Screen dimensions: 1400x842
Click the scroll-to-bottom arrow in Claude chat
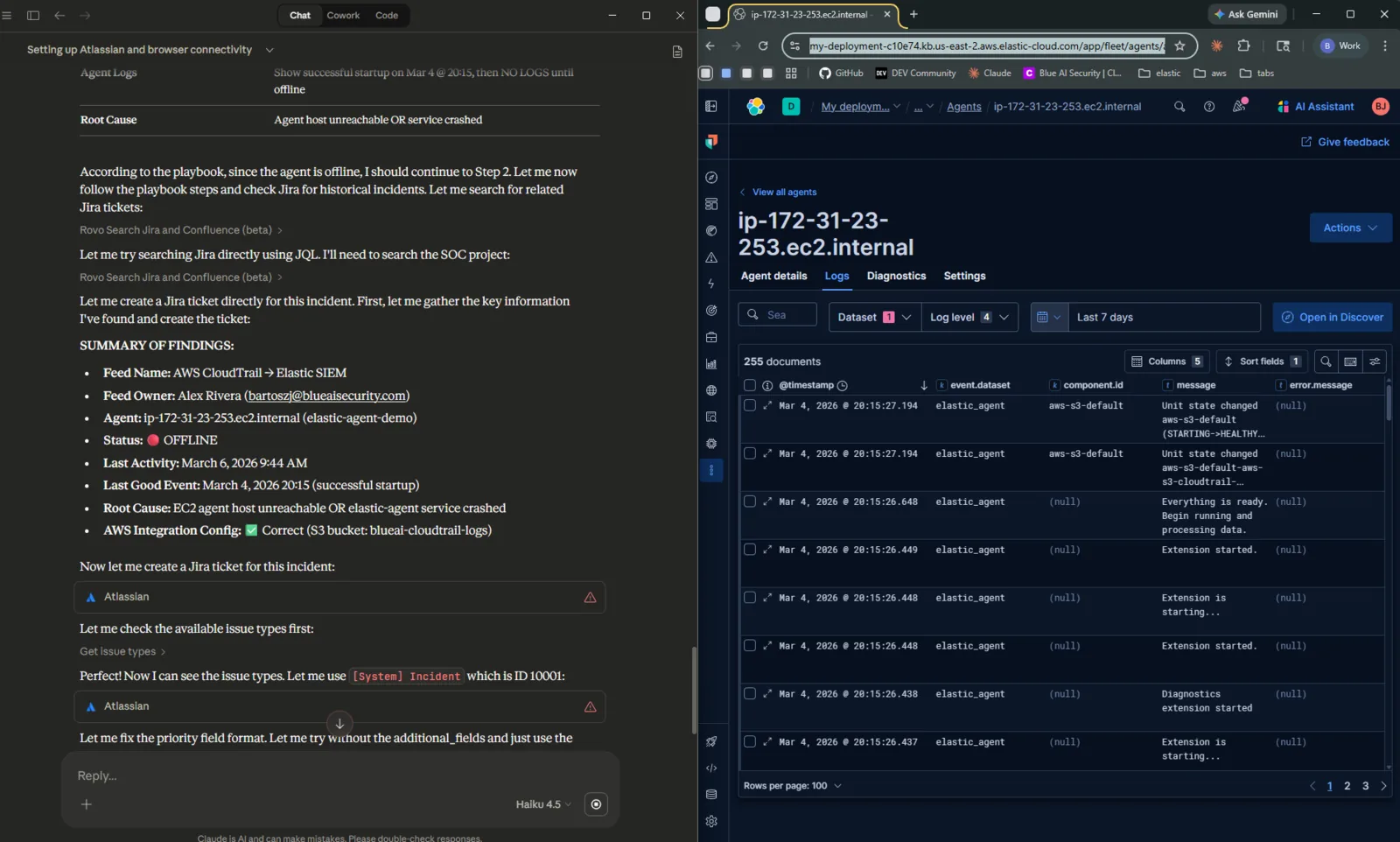[x=339, y=723]
